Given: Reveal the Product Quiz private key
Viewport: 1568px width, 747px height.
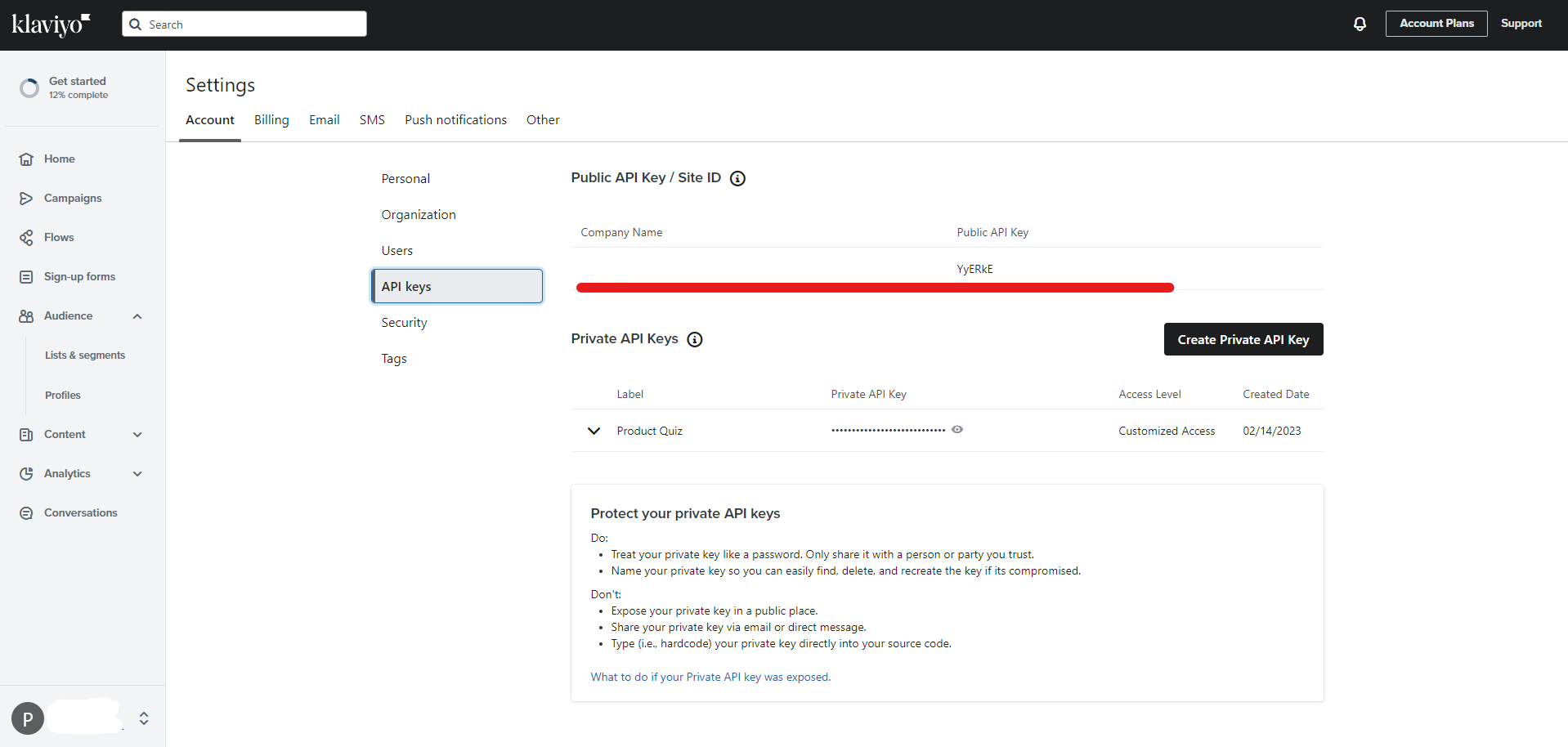Looking at the screenshot, I should [x=957, y=430].
